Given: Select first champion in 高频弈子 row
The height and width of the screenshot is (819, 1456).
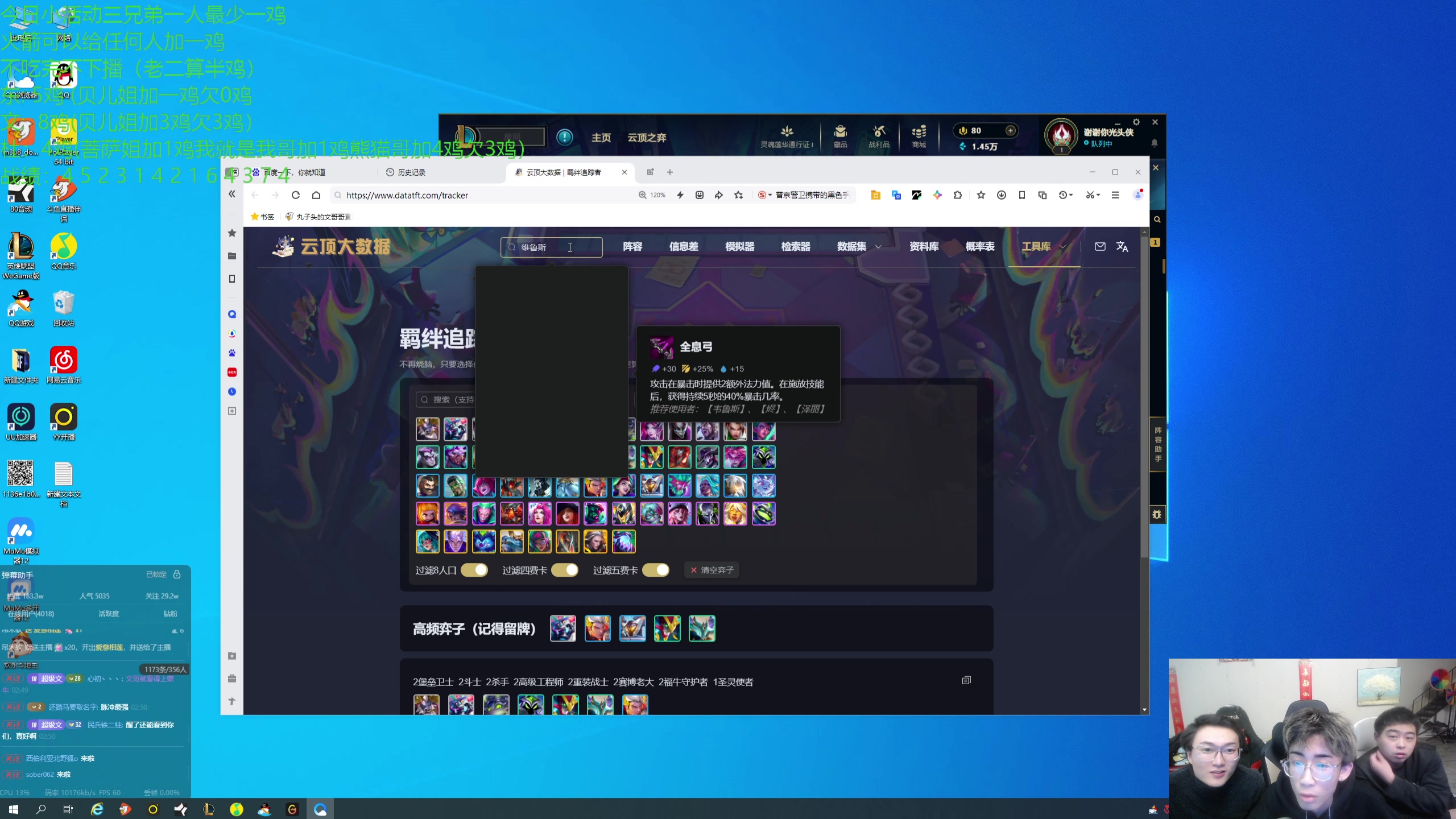Looking at the screenshot, I should [563, 628].
